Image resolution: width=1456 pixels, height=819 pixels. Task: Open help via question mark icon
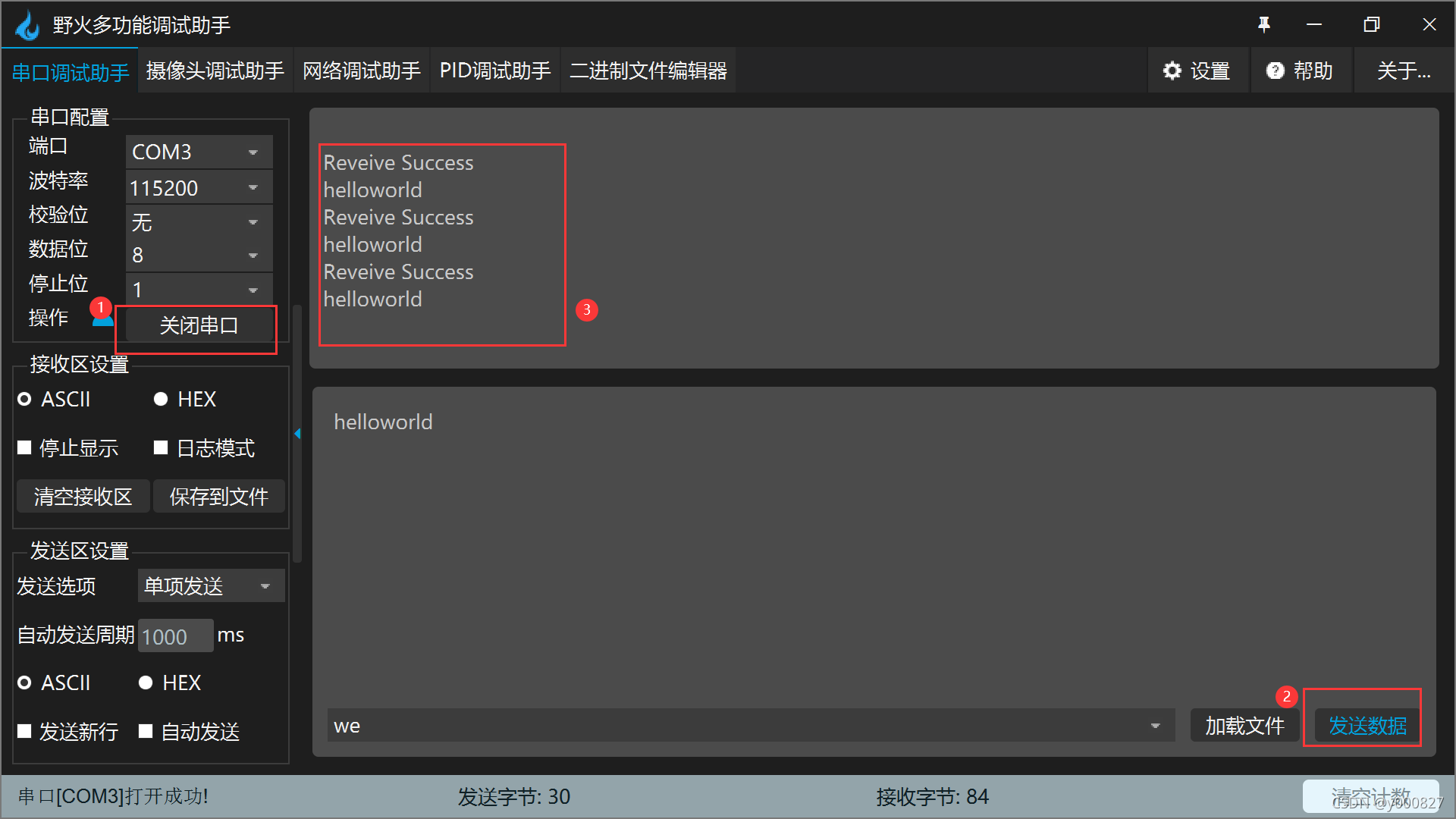pos(1276,71)
